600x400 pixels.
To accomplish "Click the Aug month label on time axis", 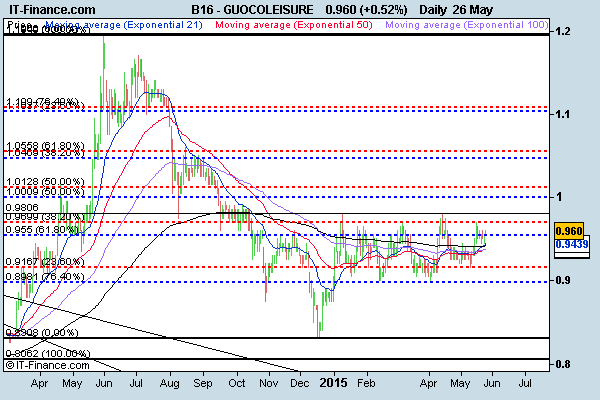I will pos(169,383).
